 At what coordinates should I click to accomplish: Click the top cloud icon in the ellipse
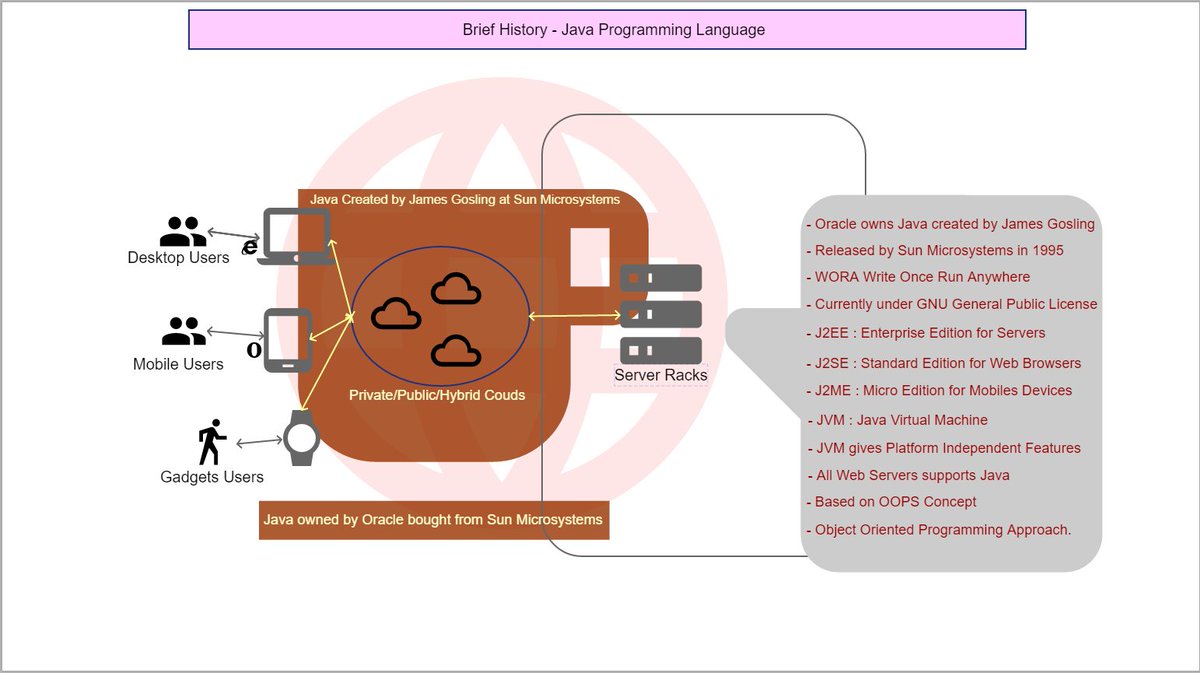[456, 288]
